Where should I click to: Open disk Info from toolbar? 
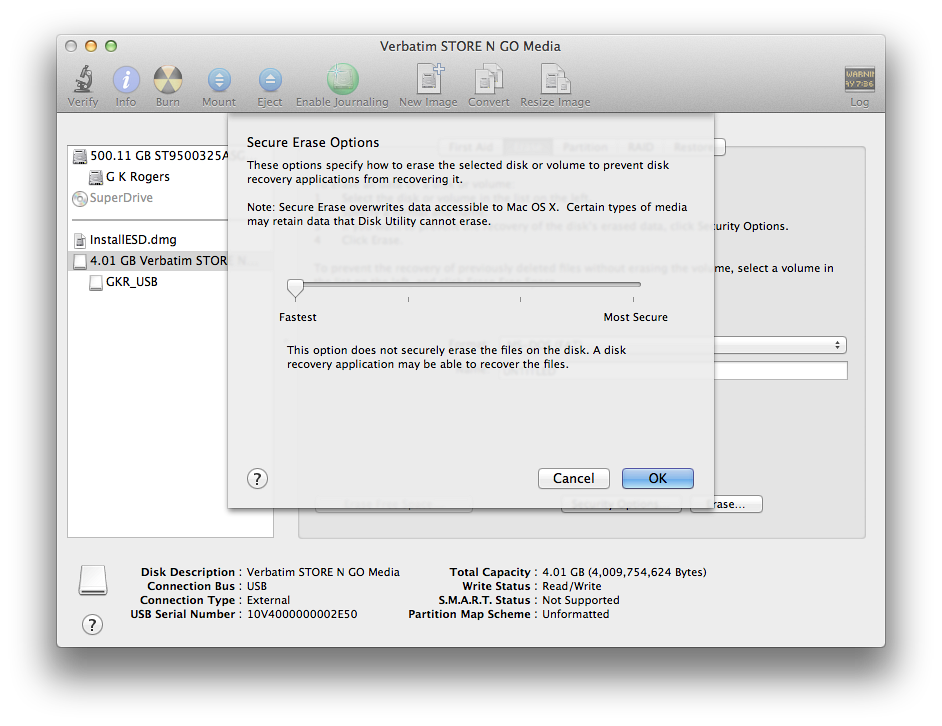point(126,79)
